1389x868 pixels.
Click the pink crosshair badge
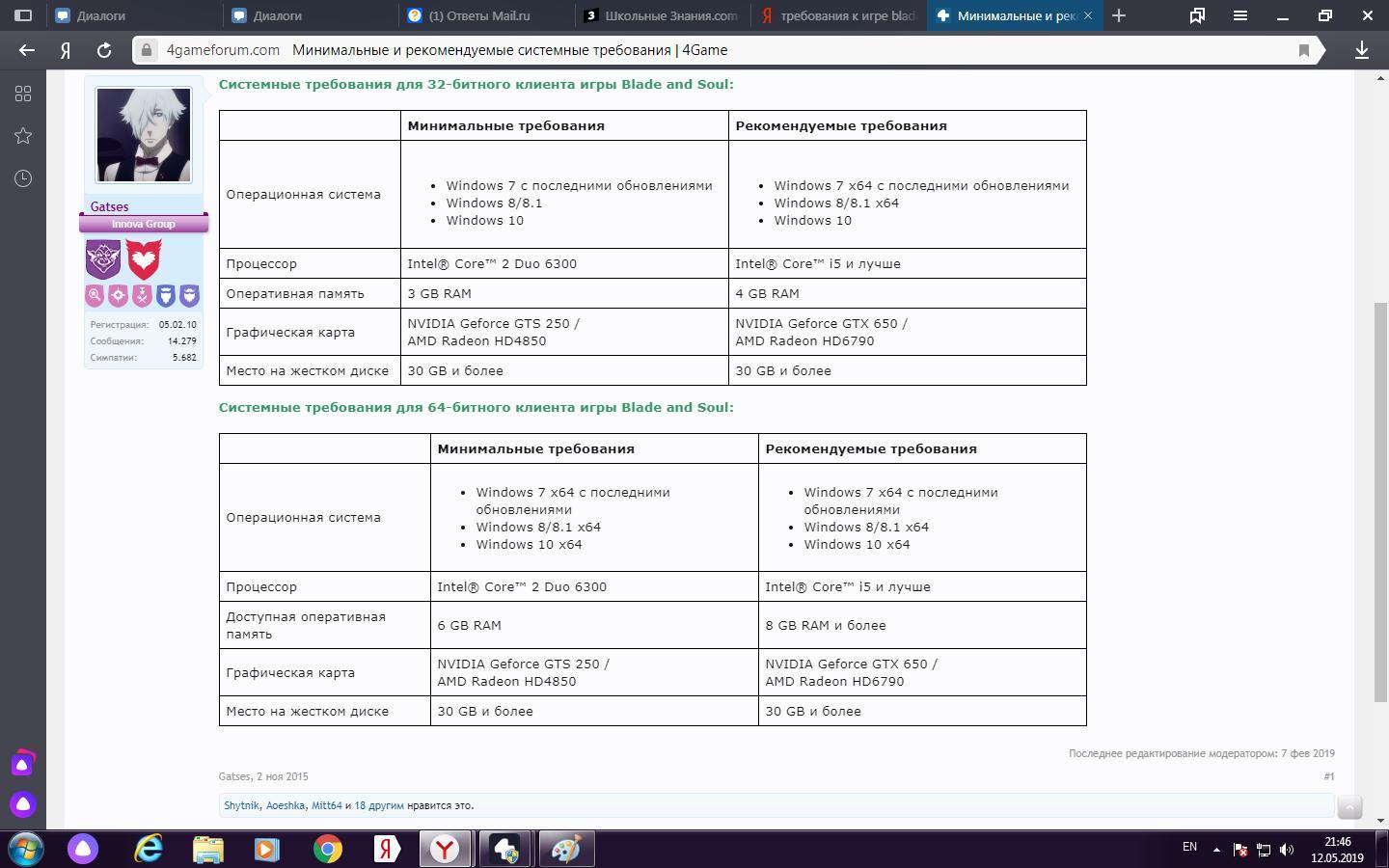118,295
